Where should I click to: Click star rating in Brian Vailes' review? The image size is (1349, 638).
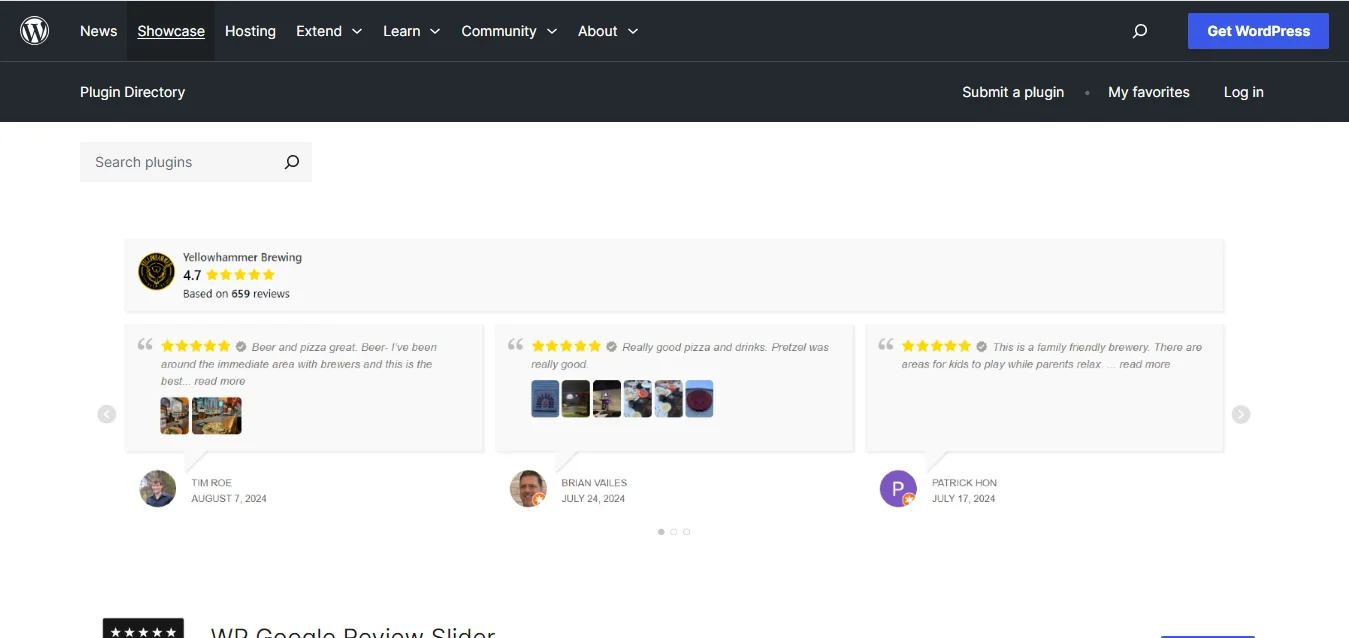point(566,346)
